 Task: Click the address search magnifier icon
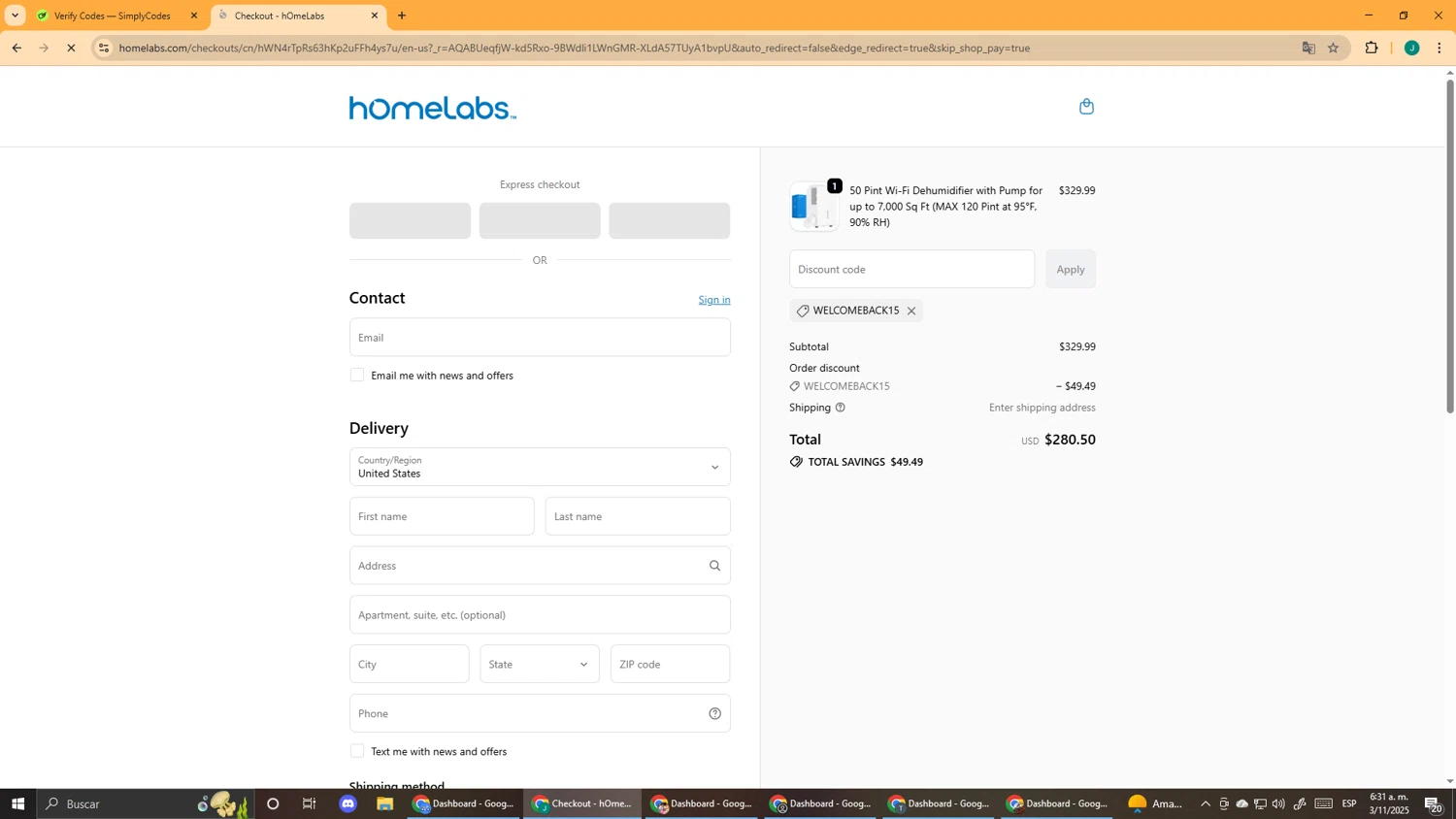click(x=714, y=566)
